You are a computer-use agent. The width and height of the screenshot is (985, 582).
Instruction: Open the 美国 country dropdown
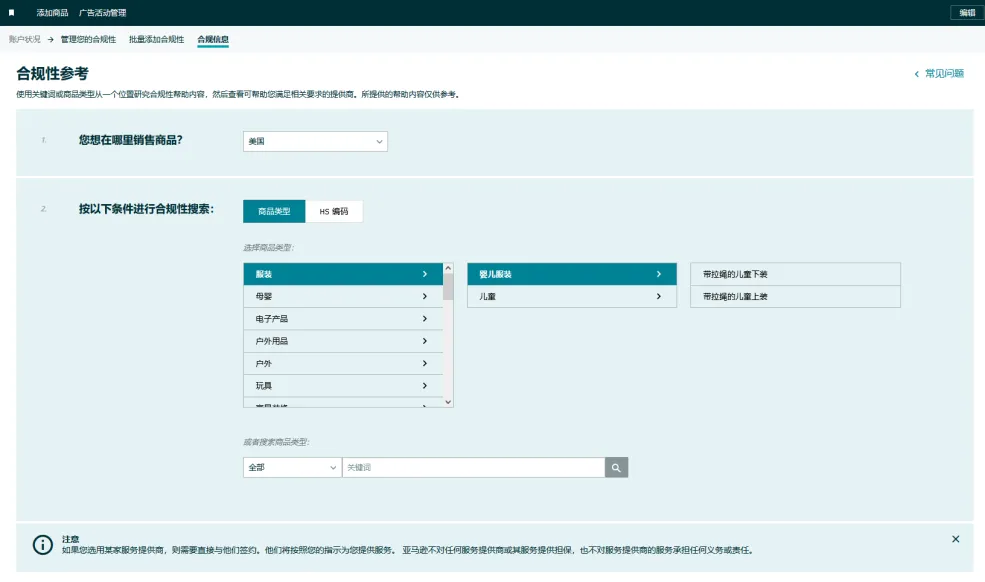click(x=314, y=141)
